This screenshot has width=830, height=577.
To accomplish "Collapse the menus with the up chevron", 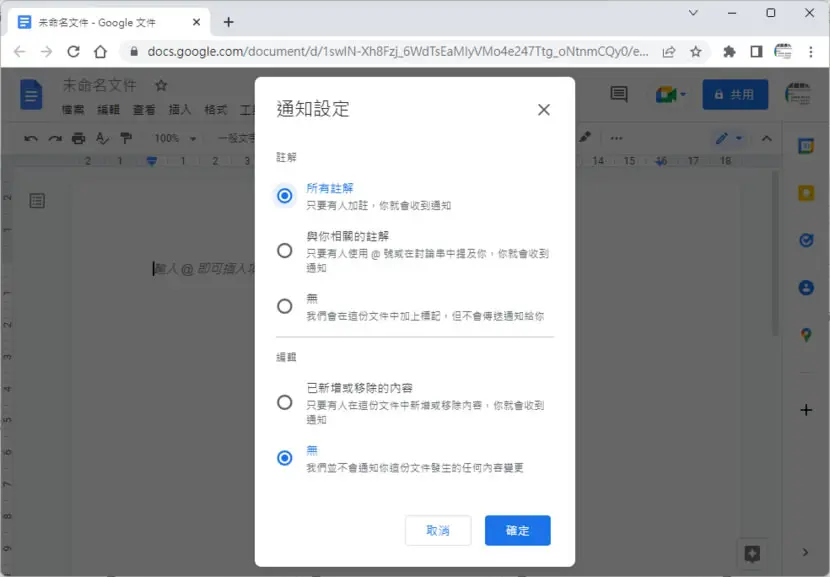I will 766,139.
